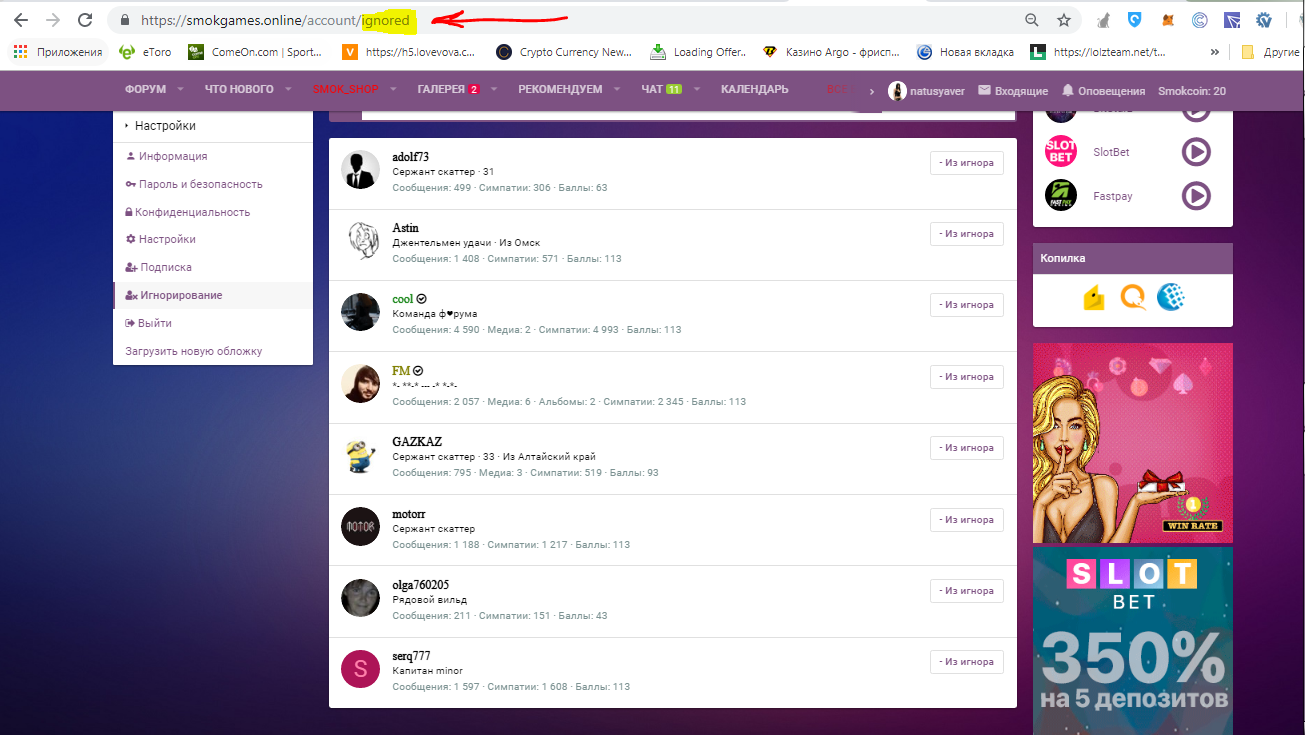The width and height of the screenshot is (1305, 735).
Task: Open motorr avatar
Action: click(x=360, y=526)
